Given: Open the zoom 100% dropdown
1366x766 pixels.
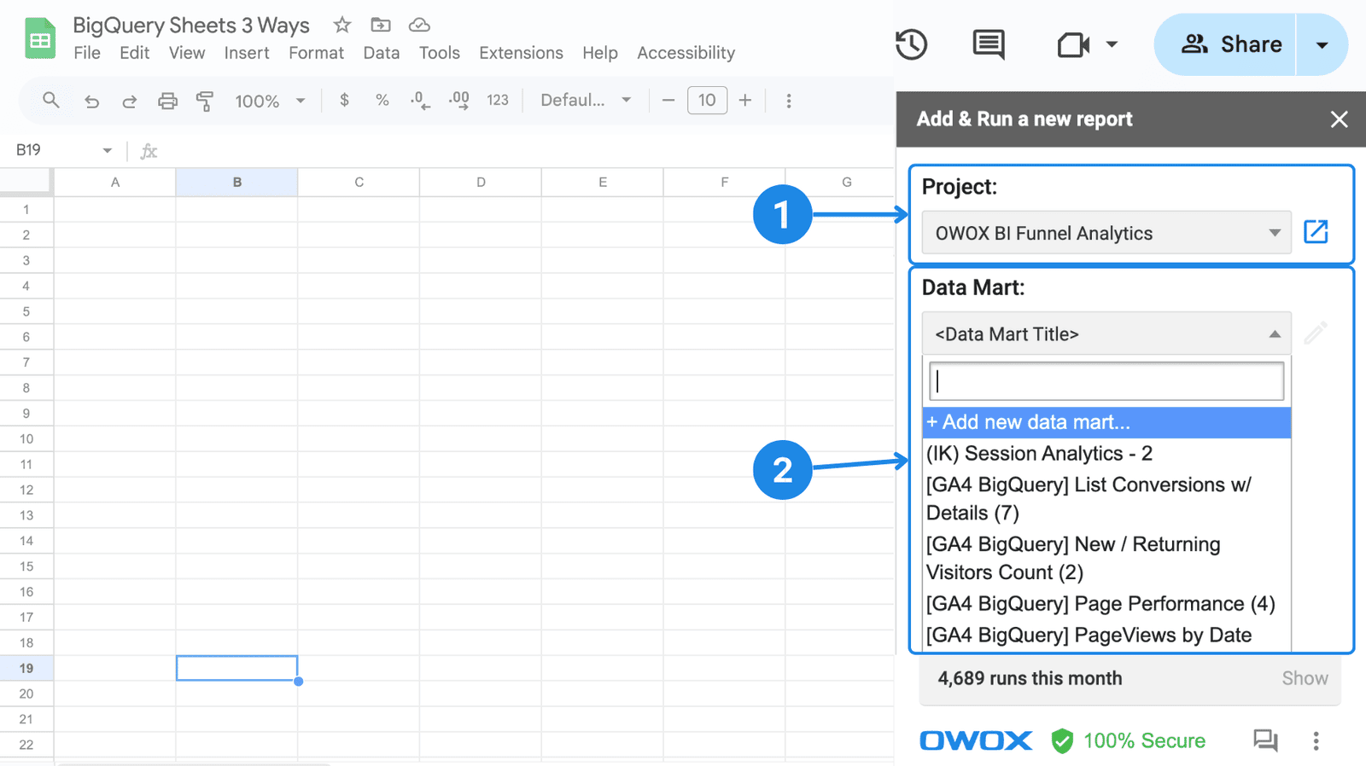Looking at the screenshot, I should click(x=269, y=100).
